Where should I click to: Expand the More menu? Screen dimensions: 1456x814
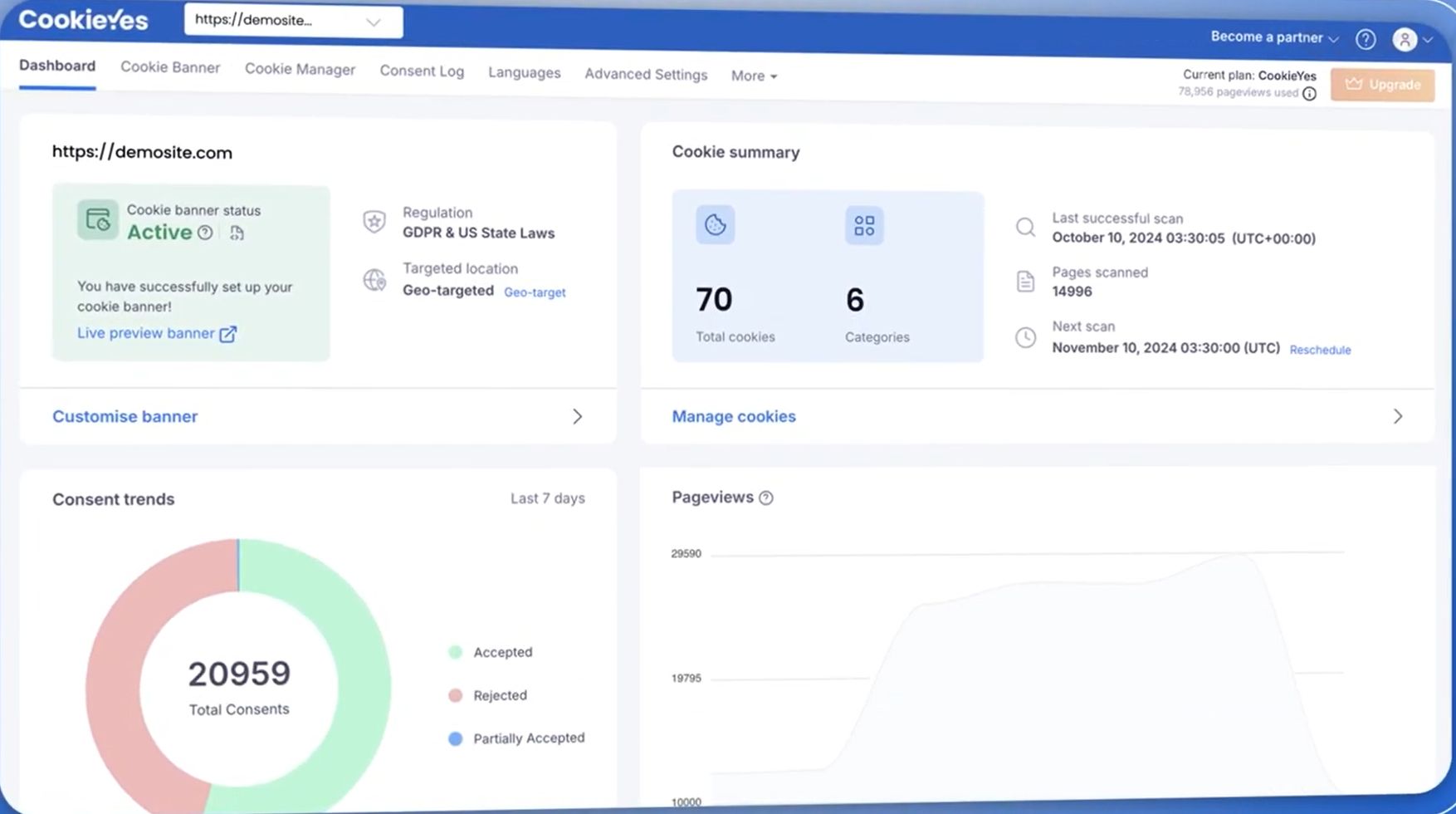(x=752, y=76)
